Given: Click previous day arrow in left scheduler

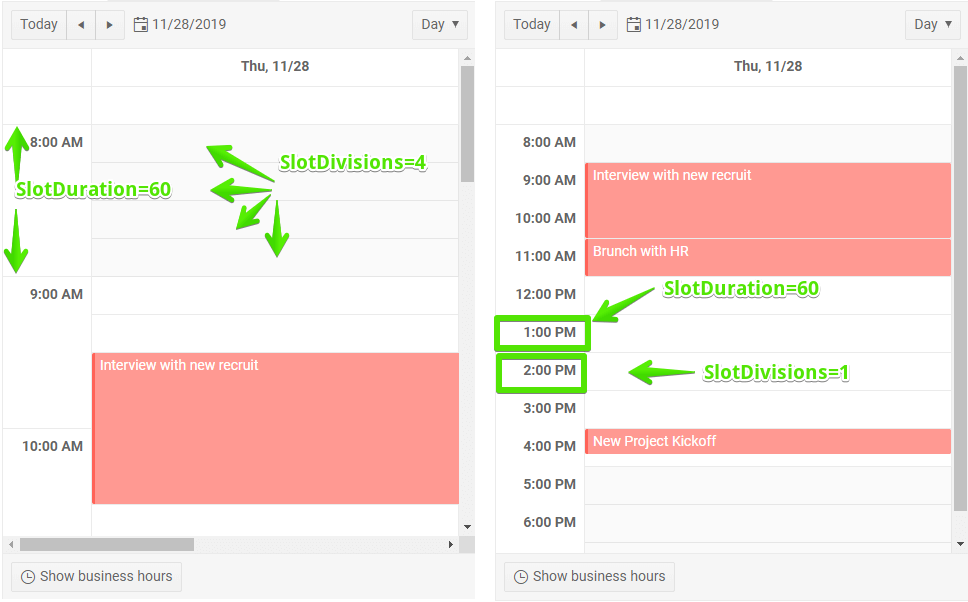Looking at the screenshot, I should click(81, 25).
